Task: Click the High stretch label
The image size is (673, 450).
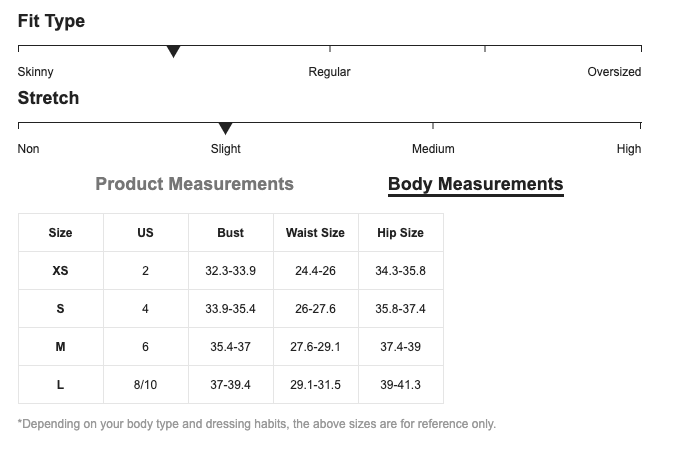Action: pos(629,149)
